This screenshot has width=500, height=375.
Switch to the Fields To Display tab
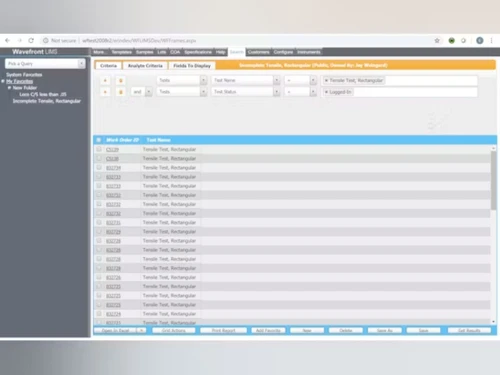click(192, 66)
